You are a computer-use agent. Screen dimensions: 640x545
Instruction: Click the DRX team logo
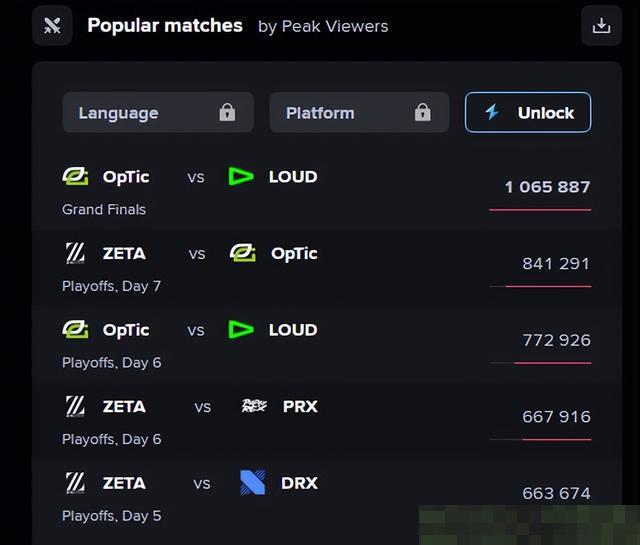pyautogui.click(x=253, y=483)
